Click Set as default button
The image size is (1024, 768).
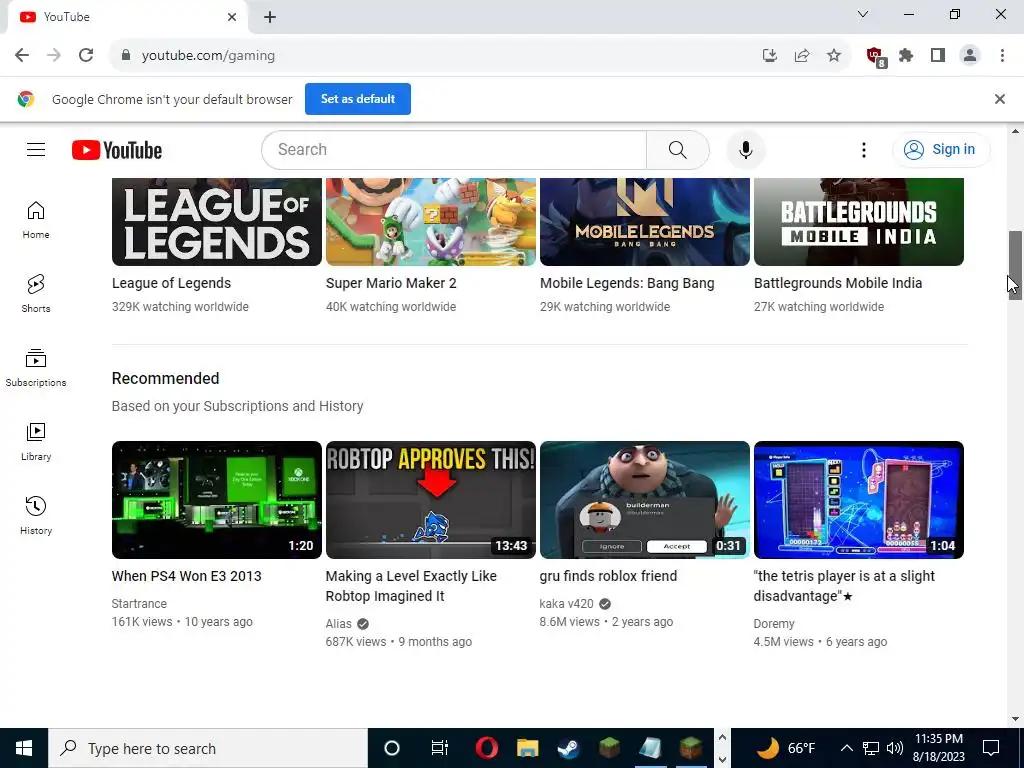(x=358, y=99)
